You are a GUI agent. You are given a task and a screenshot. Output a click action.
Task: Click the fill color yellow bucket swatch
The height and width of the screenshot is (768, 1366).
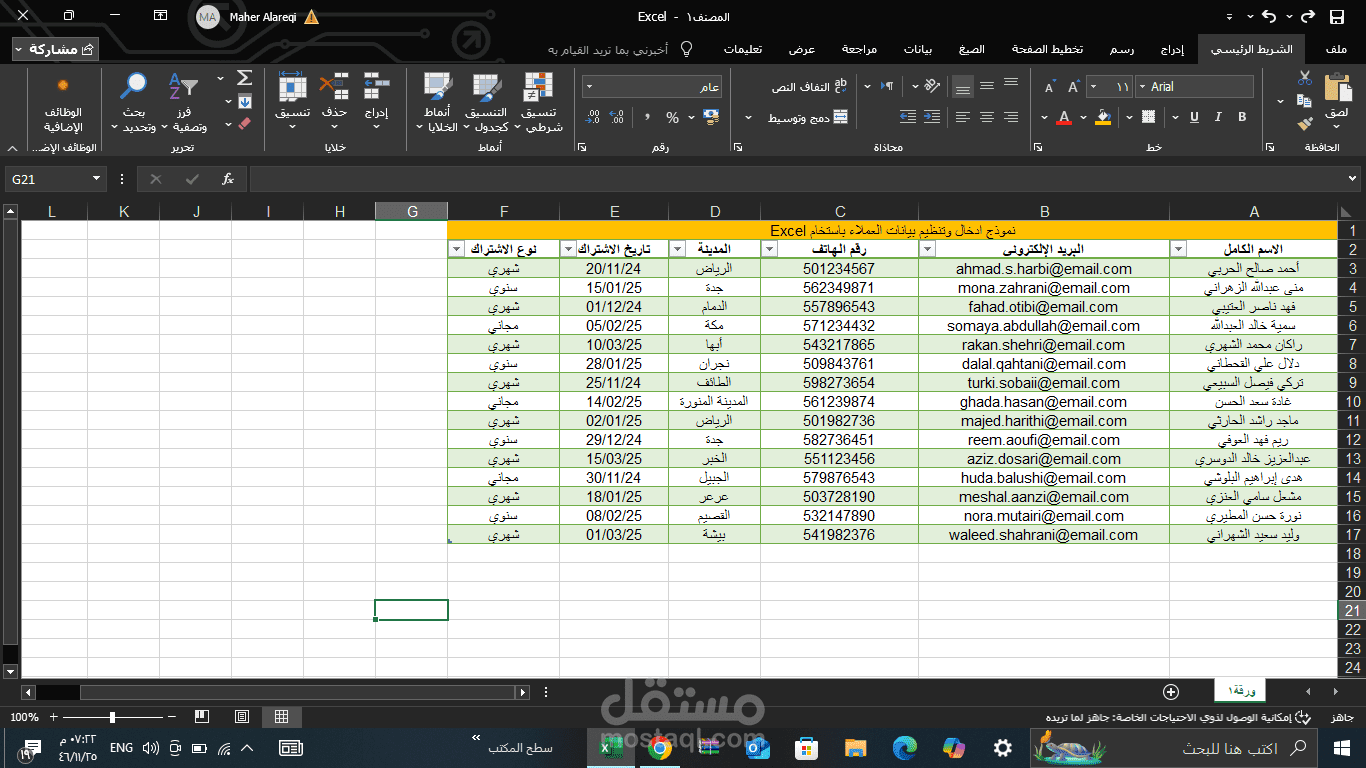1103,118
